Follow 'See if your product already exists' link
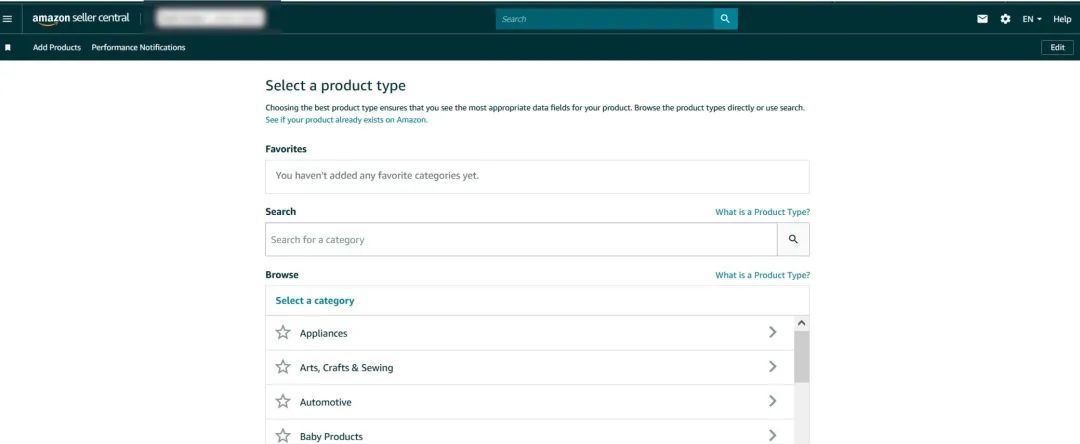Image resolution: width=1080 pixels, height=444 pixels. pos(346,119)
